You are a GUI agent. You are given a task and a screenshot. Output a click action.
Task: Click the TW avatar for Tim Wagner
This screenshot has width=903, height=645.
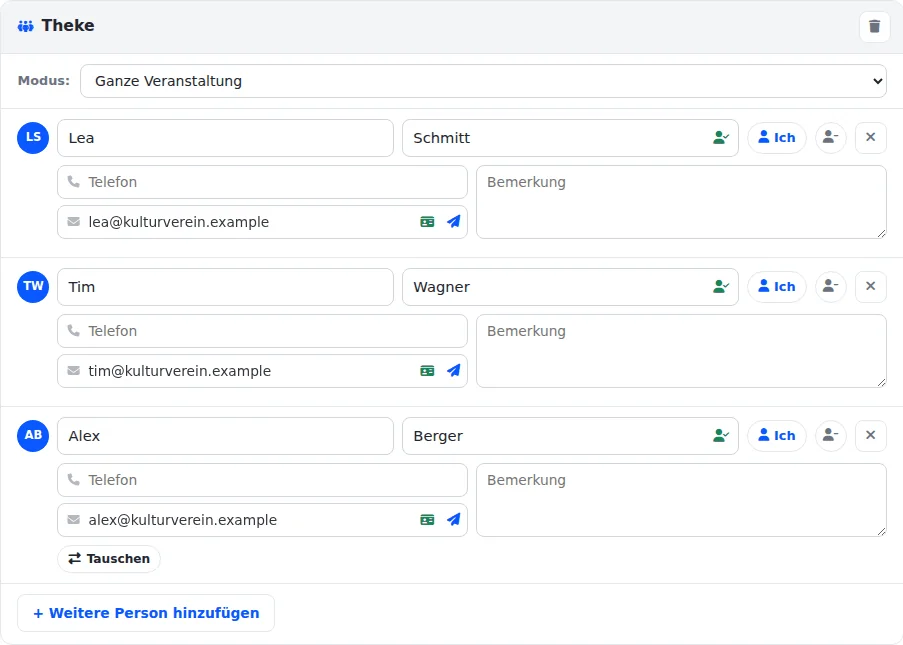point(33,287)
